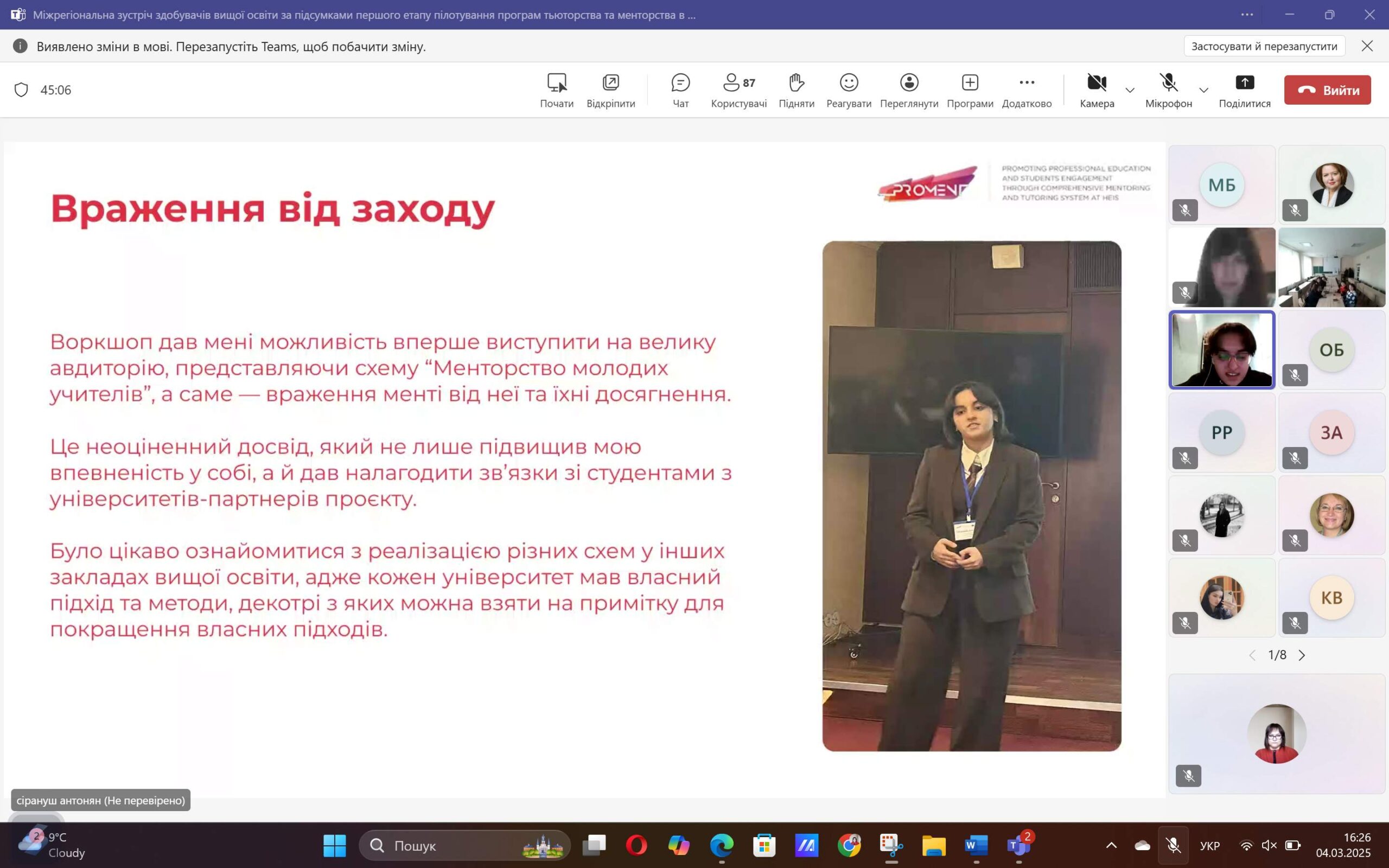The height and width of the screenshot is (868, 1389).
Task: Open the Реагувати reactions menu
Action: tap(849, 90)
